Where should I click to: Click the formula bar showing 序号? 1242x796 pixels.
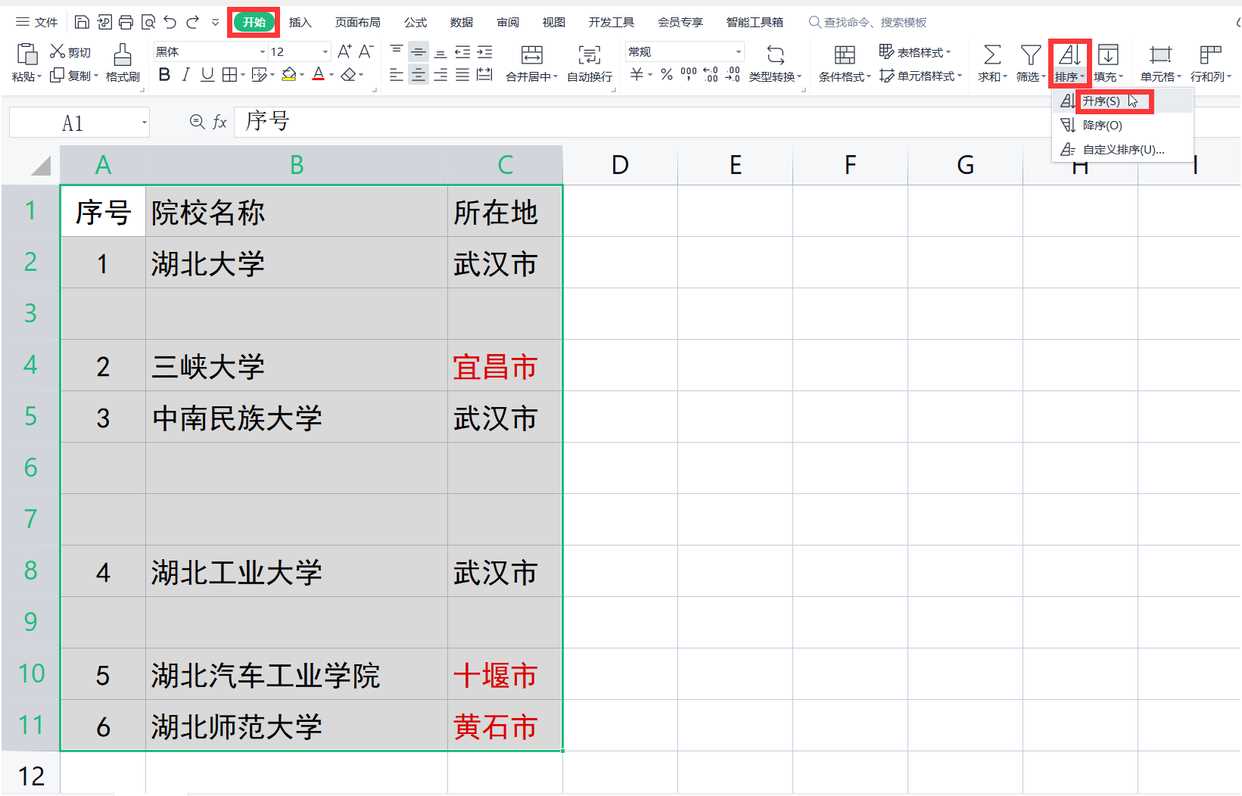(x=738, y=122)
